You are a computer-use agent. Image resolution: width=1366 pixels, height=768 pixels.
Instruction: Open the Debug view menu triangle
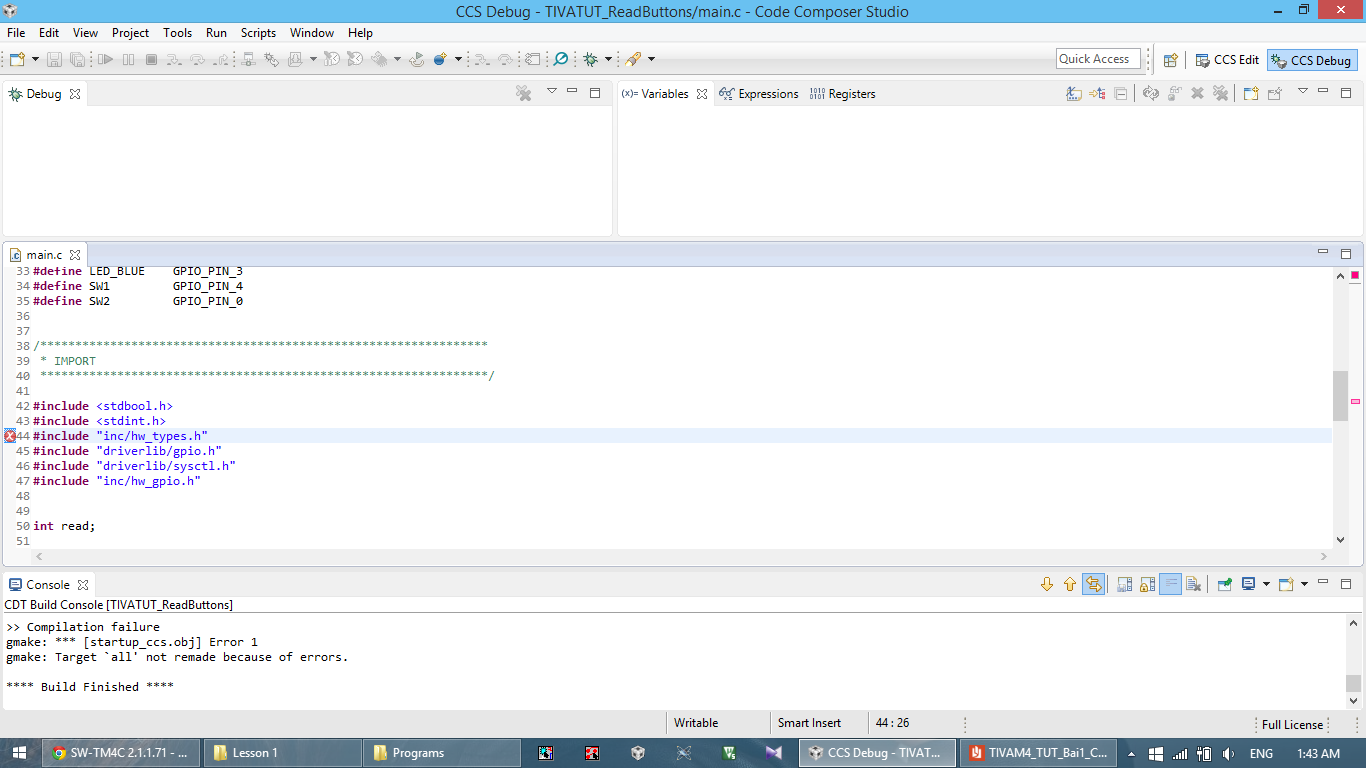[x=551, y=92]
